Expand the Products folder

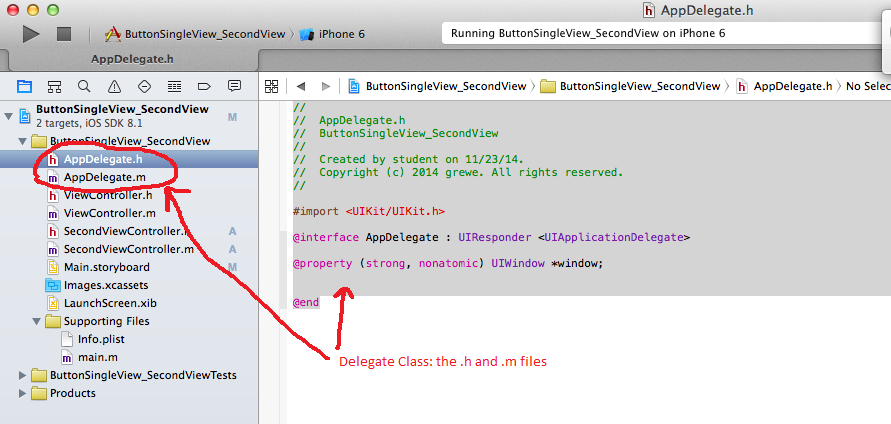coord(24,393)
